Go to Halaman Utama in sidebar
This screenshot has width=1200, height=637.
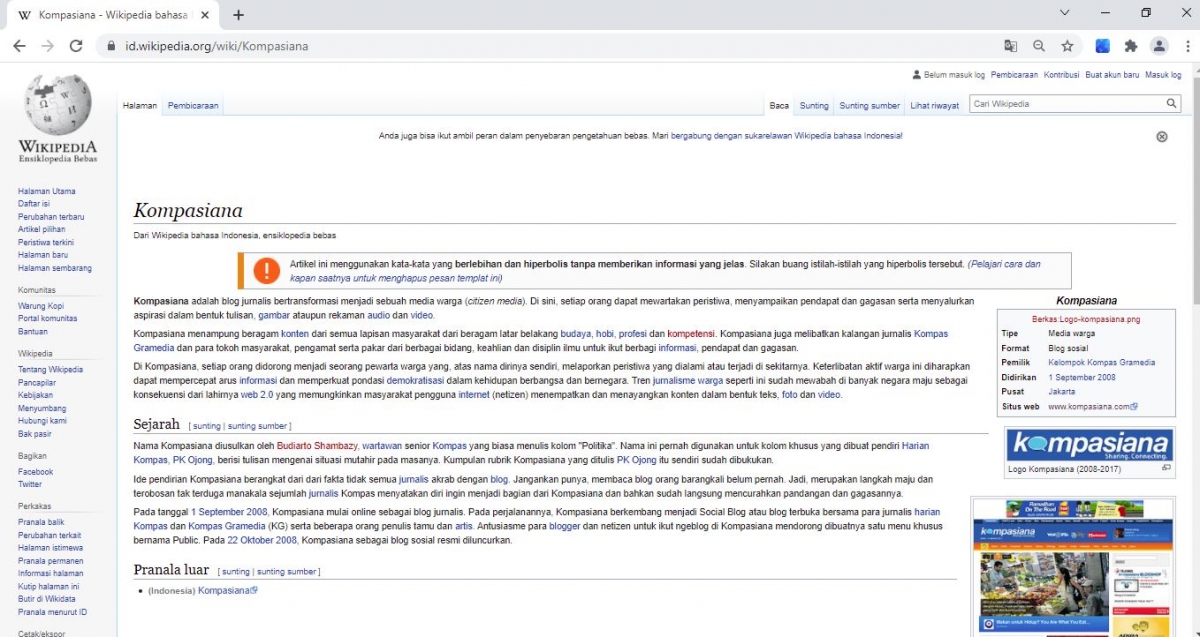pos(47,191)
